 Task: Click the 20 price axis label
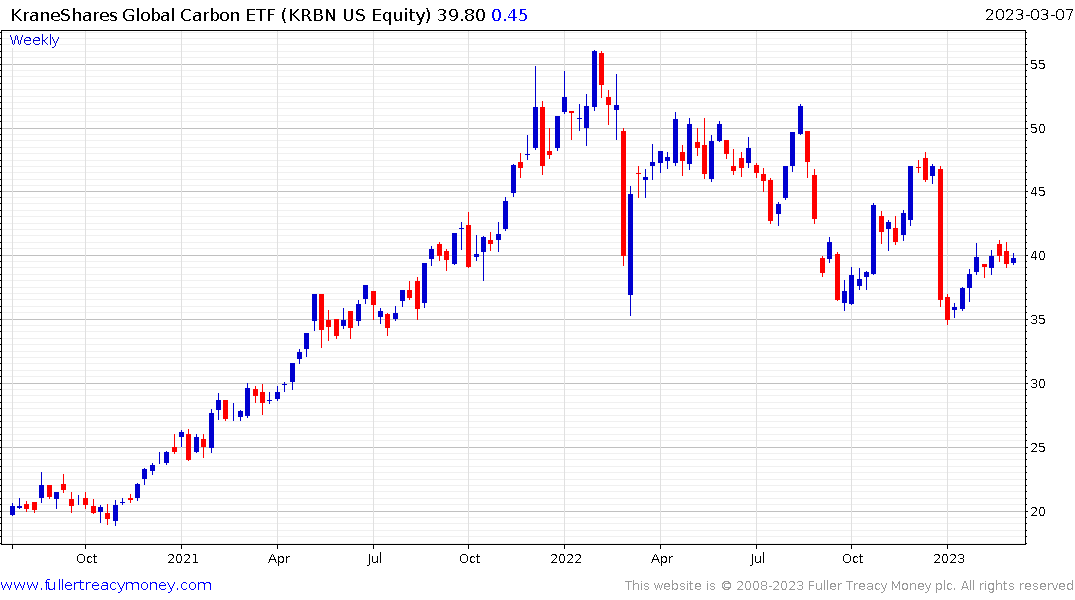coord(1037,512)
